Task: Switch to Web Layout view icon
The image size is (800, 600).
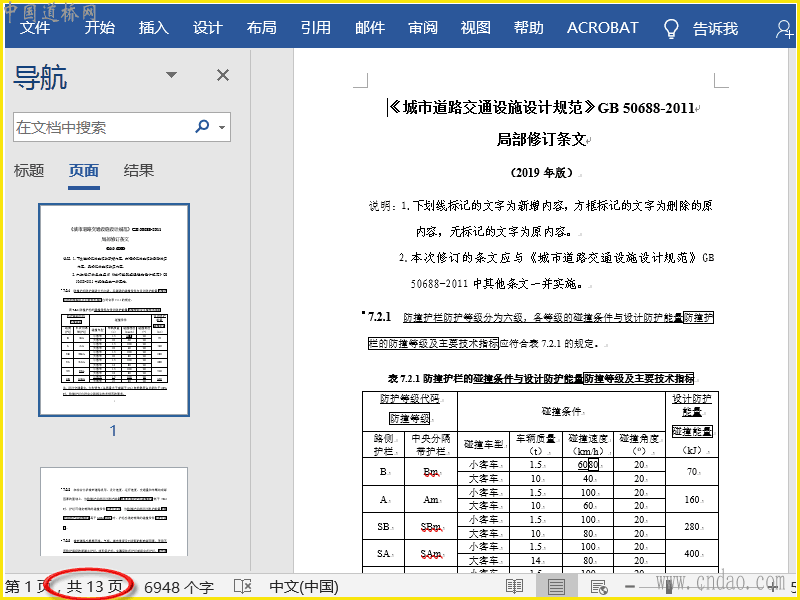Action: coord(598,587)
